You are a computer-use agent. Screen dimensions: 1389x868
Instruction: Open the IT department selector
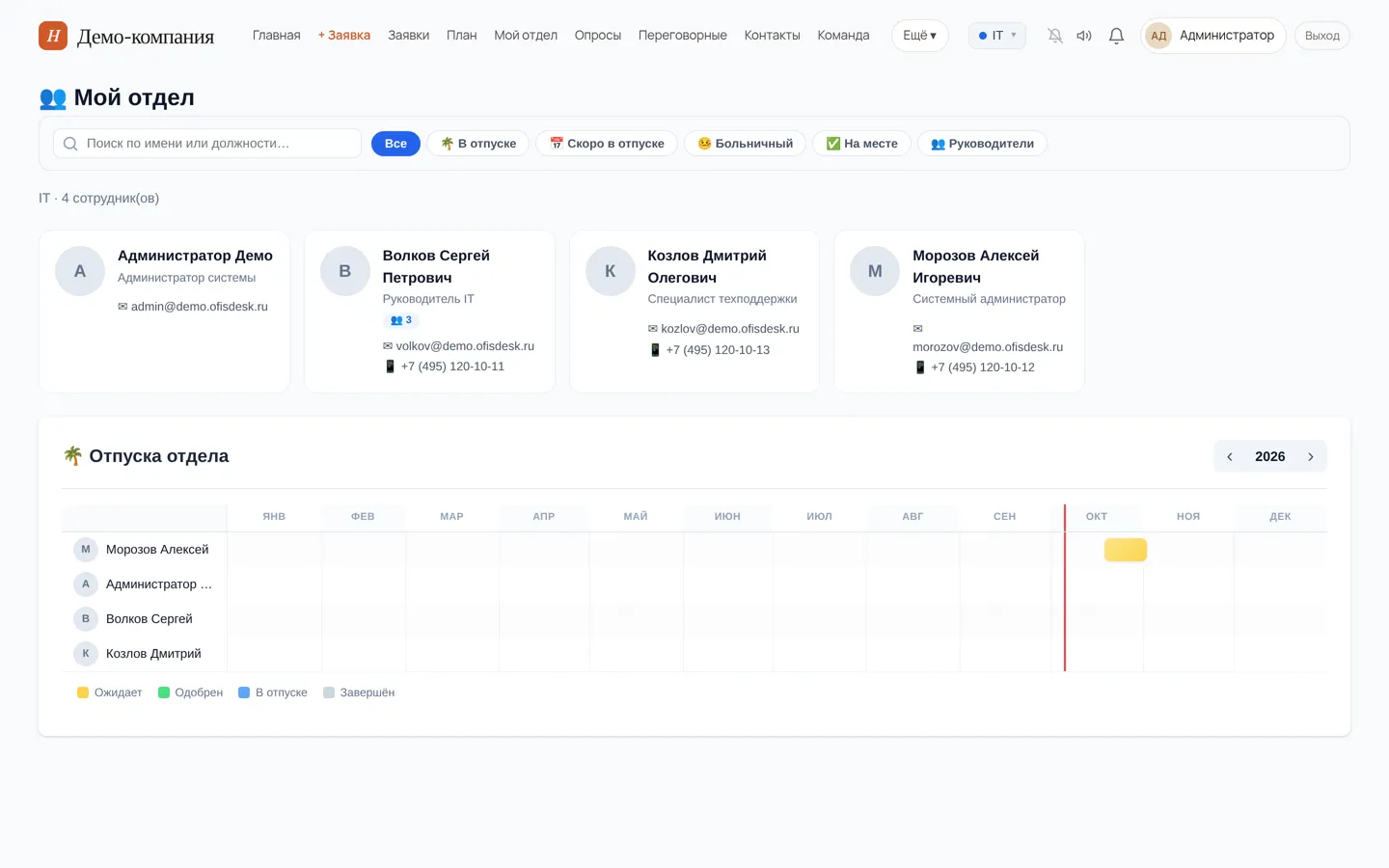(997, 36)
